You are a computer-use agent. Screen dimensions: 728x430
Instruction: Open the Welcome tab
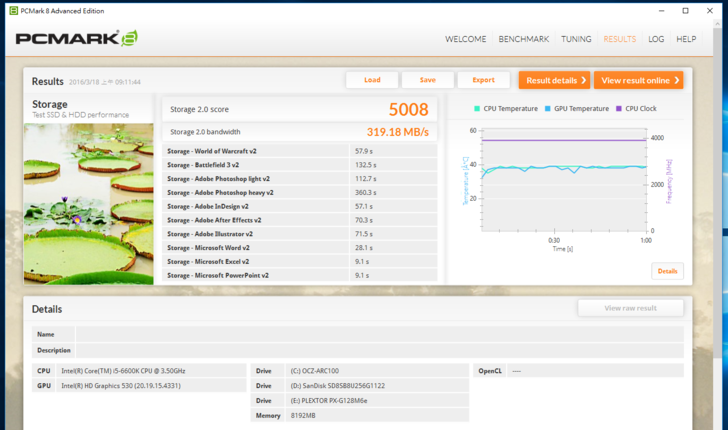point(465,40)
